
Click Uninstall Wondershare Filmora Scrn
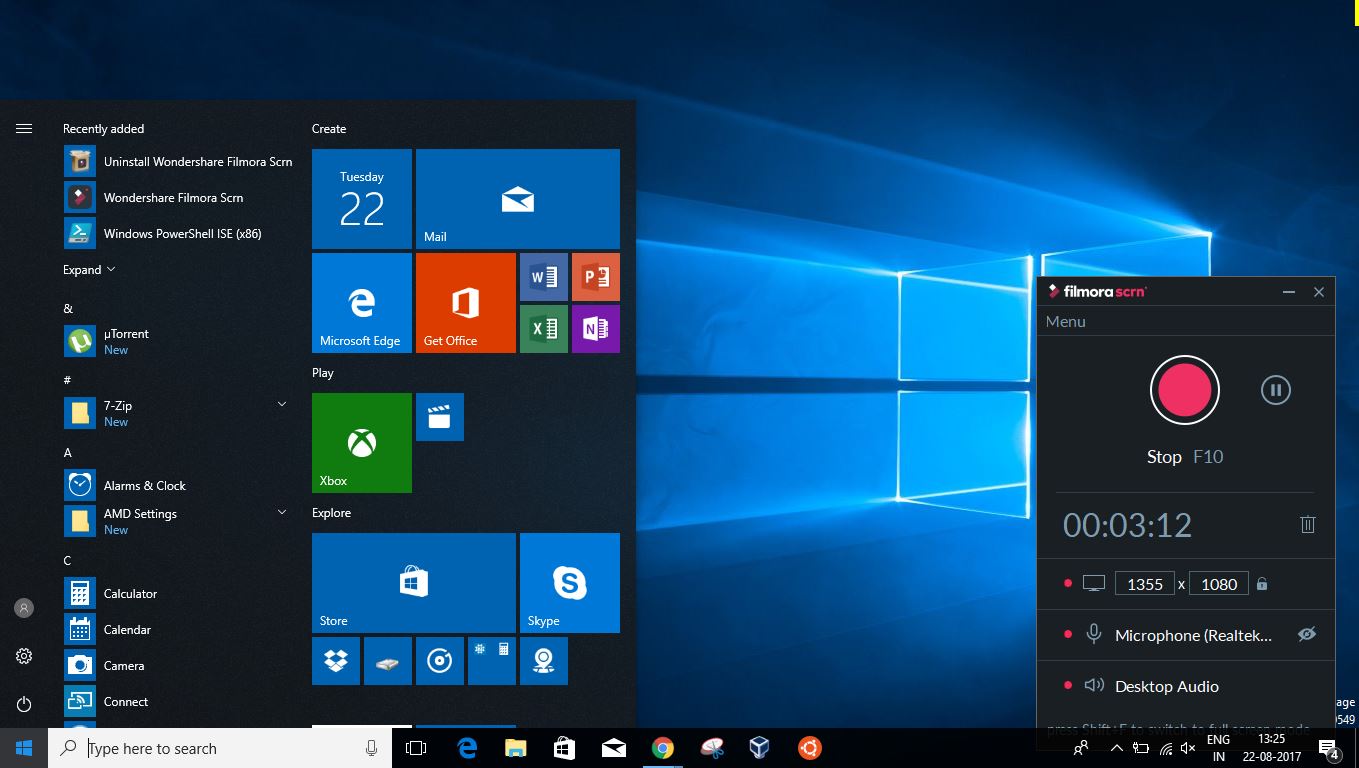click(197, 161)
